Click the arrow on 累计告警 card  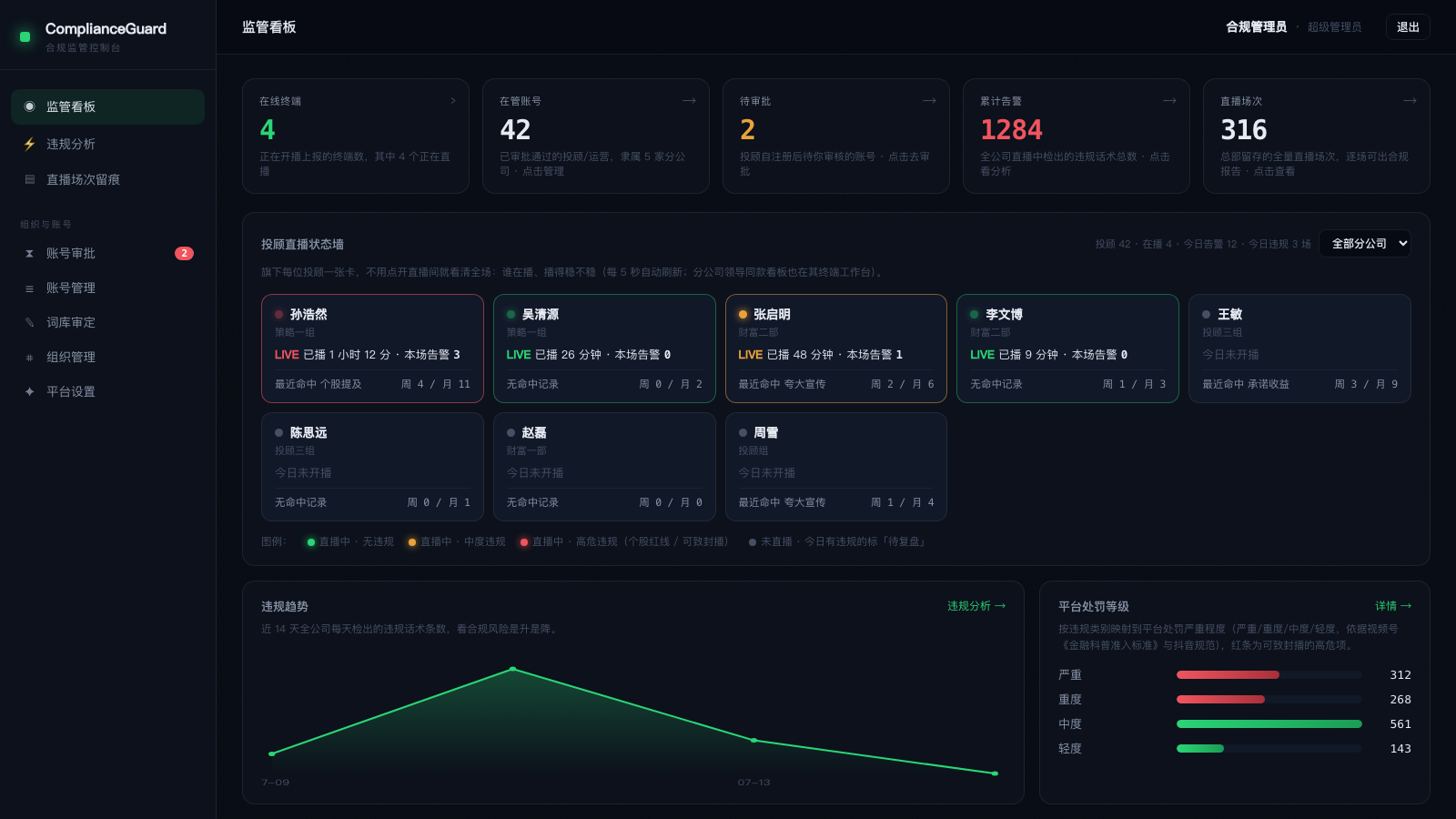pyautogui.click(x=1169, y=101)
